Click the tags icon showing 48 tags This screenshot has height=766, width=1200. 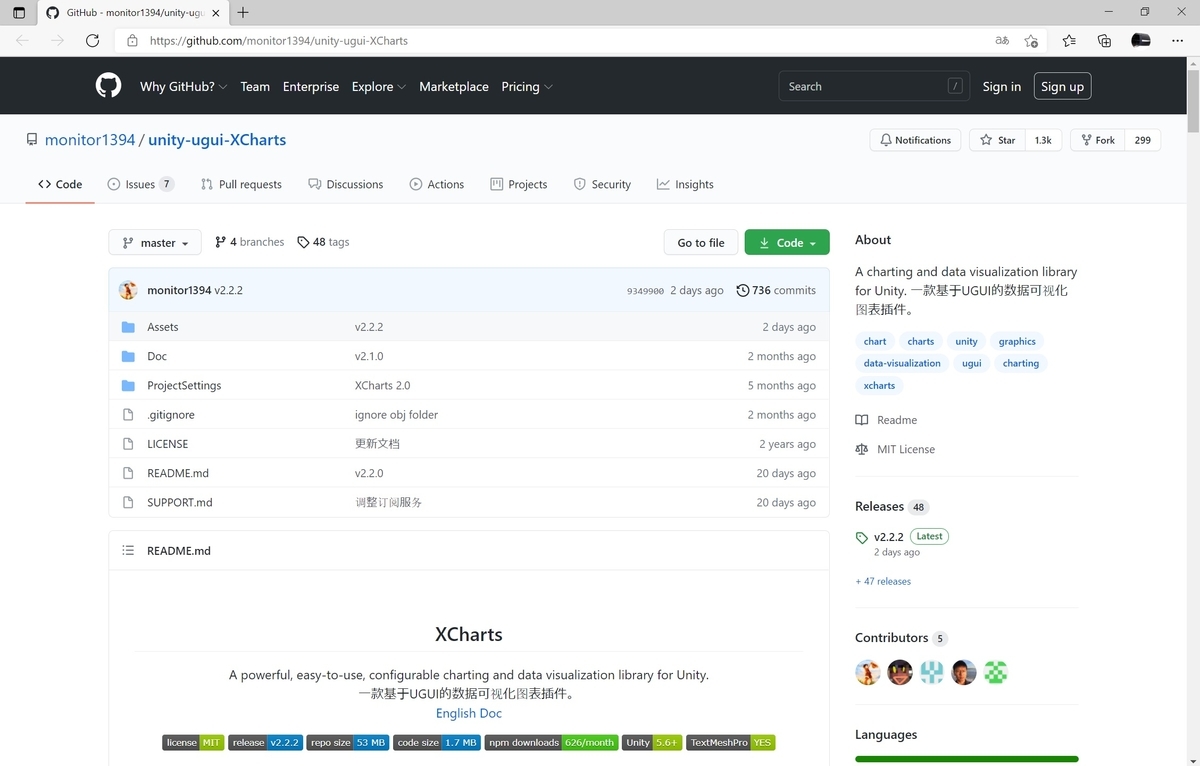click(x=301, y=242)
